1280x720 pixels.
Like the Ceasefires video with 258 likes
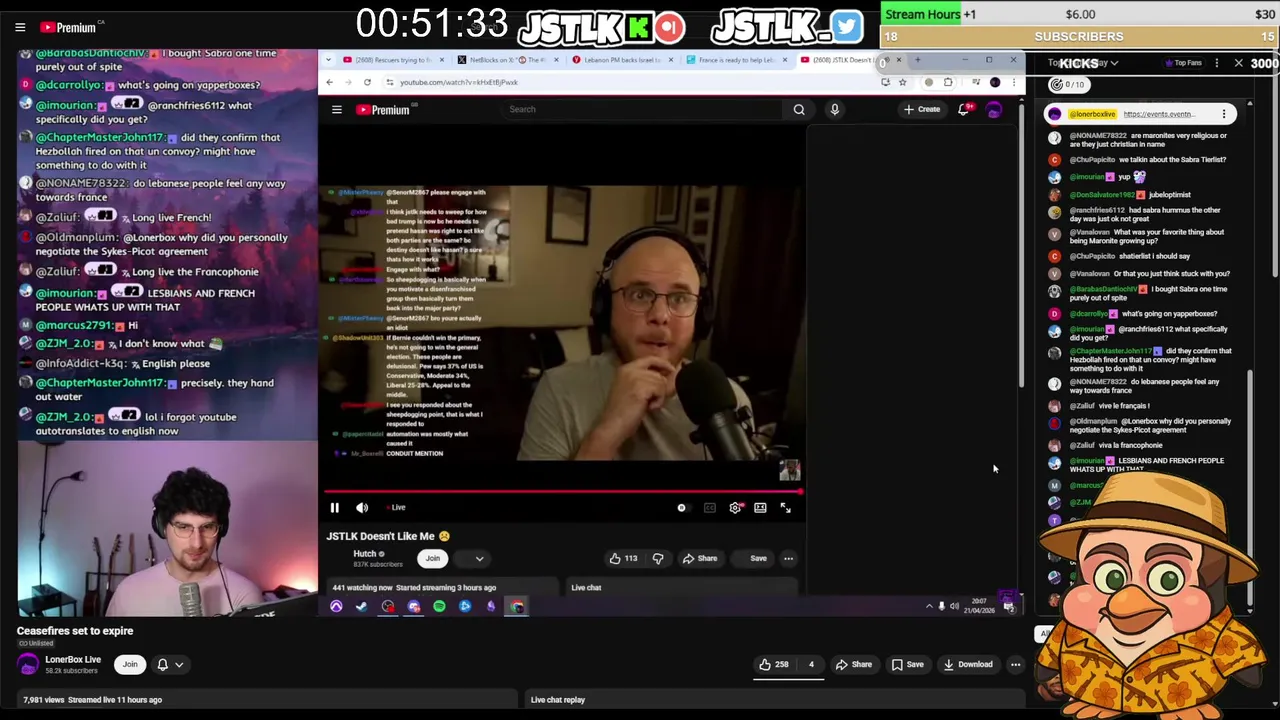[774, 664]
